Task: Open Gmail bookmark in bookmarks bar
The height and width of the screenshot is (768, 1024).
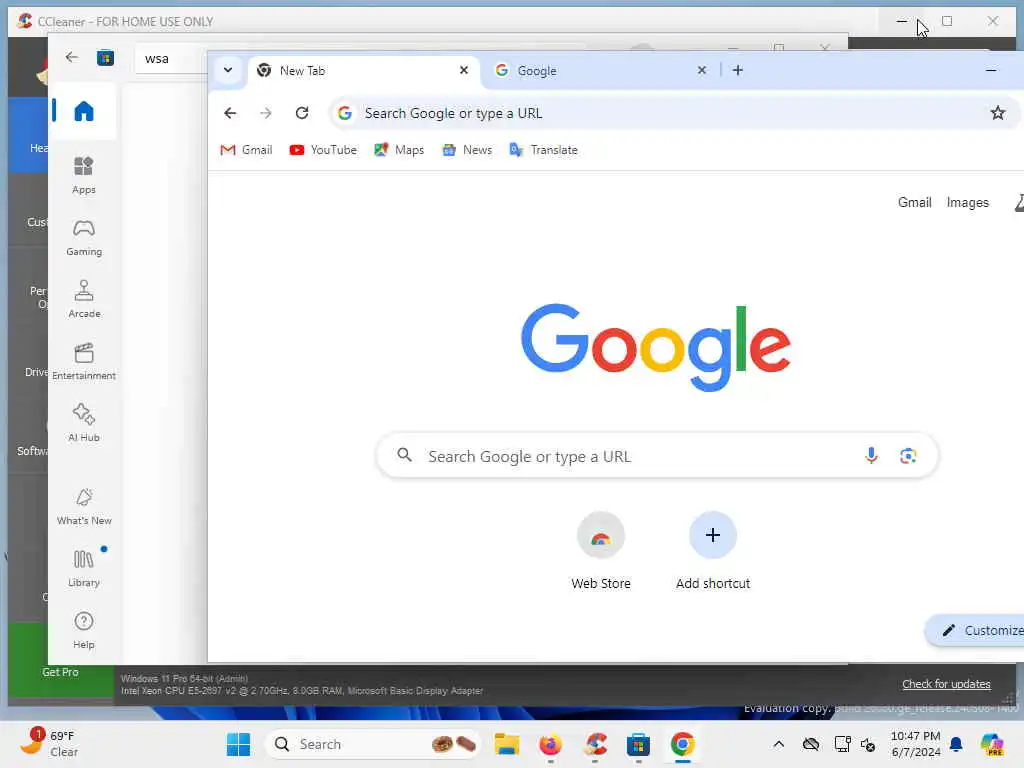Action: click(x=246, y=150)
